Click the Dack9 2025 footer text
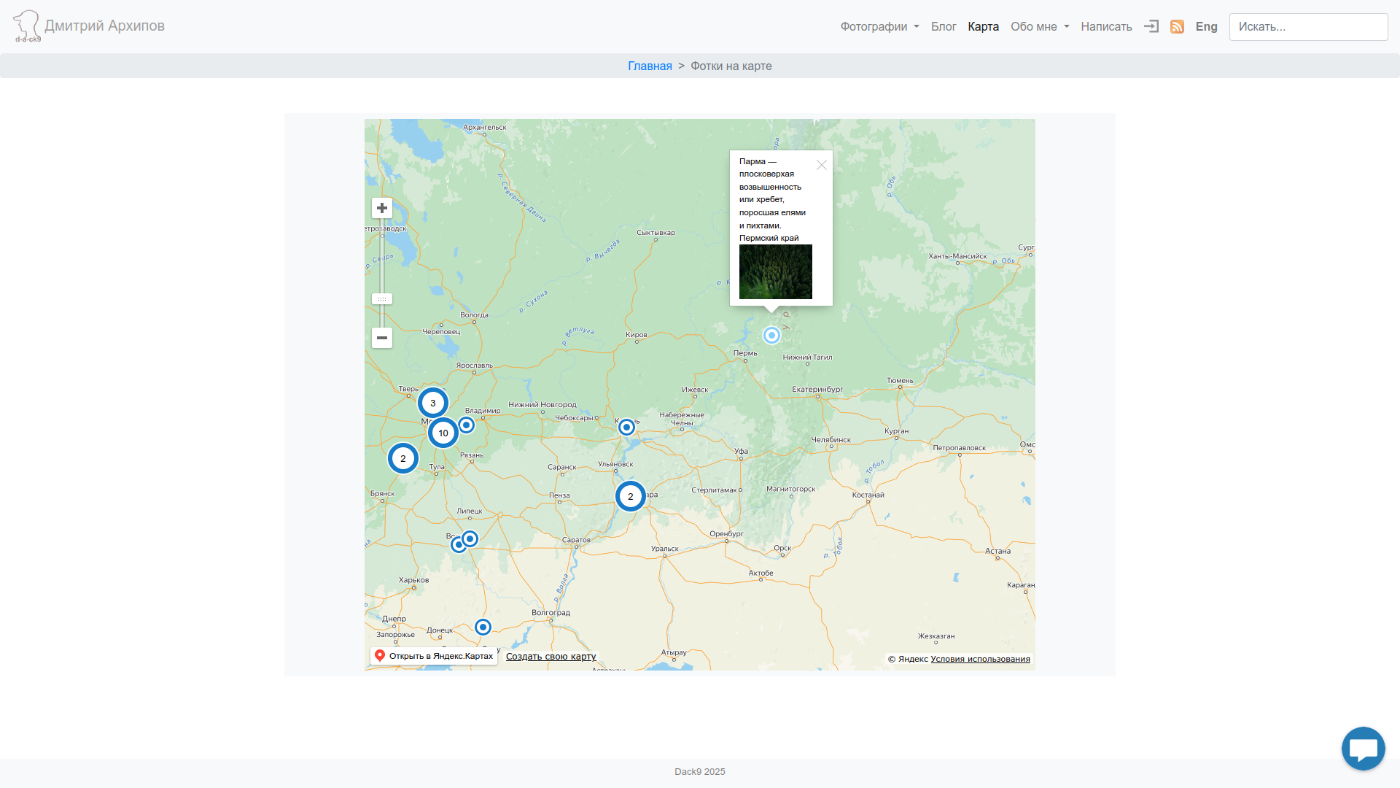 click(700, 772)
